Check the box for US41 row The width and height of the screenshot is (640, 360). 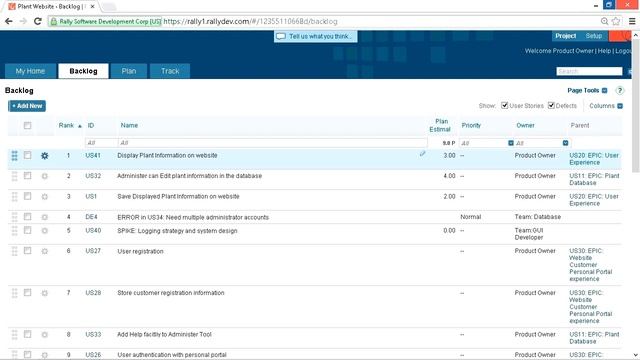27,155
